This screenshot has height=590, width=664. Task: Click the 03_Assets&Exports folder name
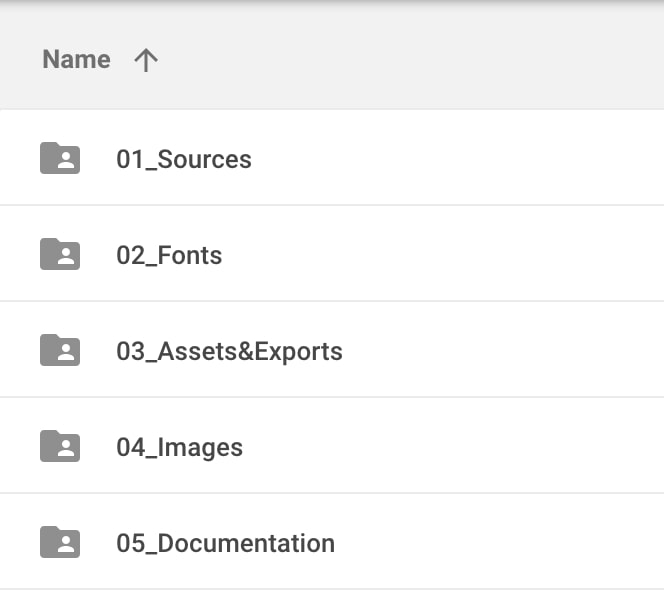(x=229, y=351)
